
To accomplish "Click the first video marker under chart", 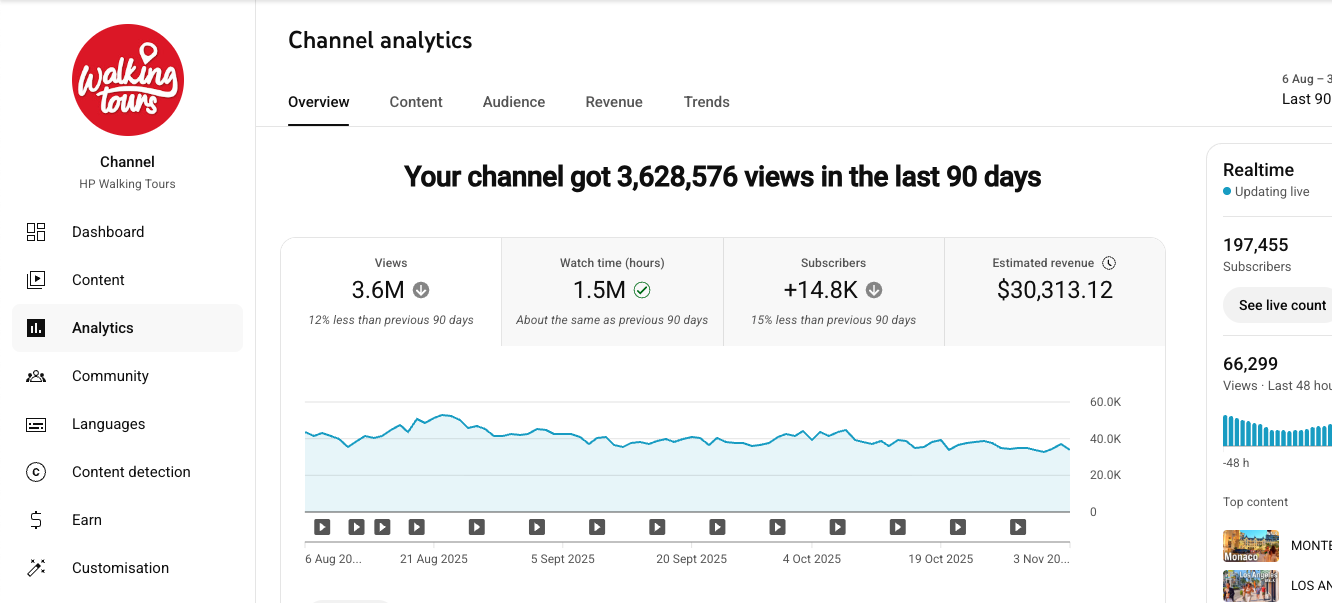I will (x=322, y=526).
